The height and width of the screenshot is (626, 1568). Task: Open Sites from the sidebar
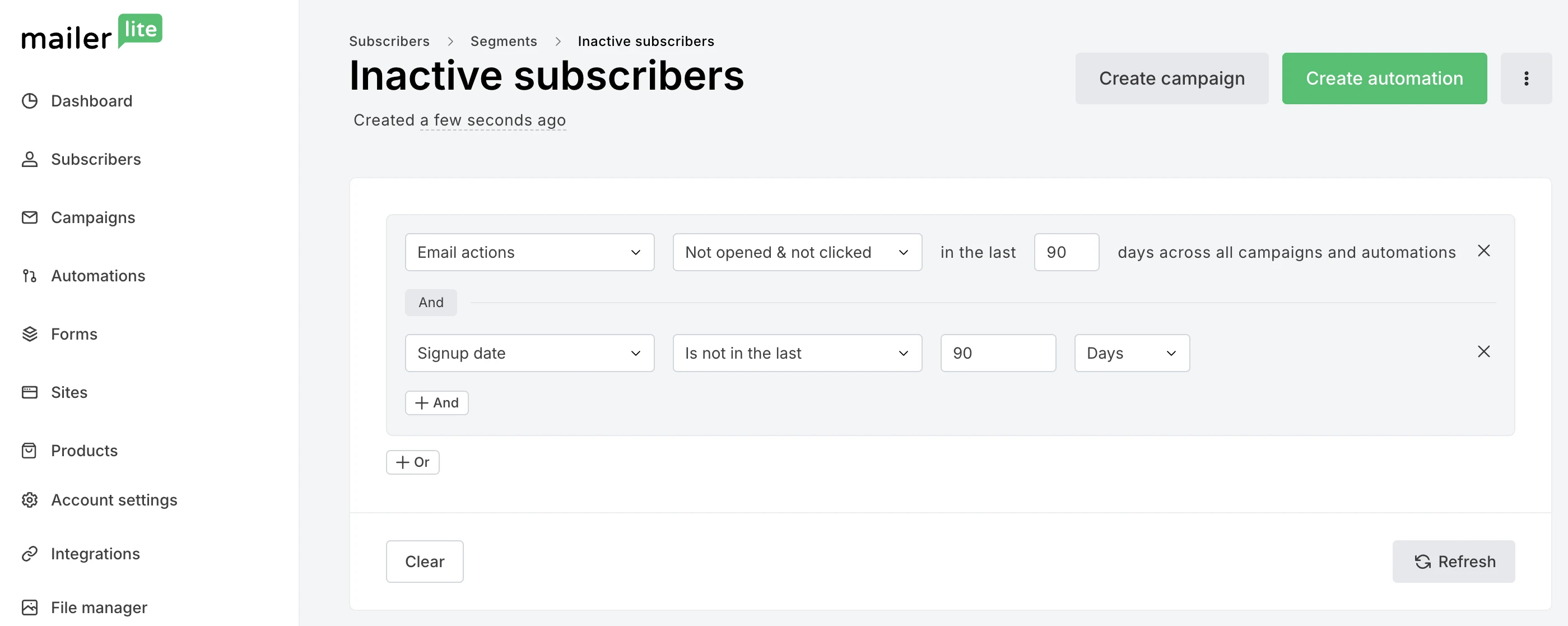pyautogui.click(x=69, y=392)
